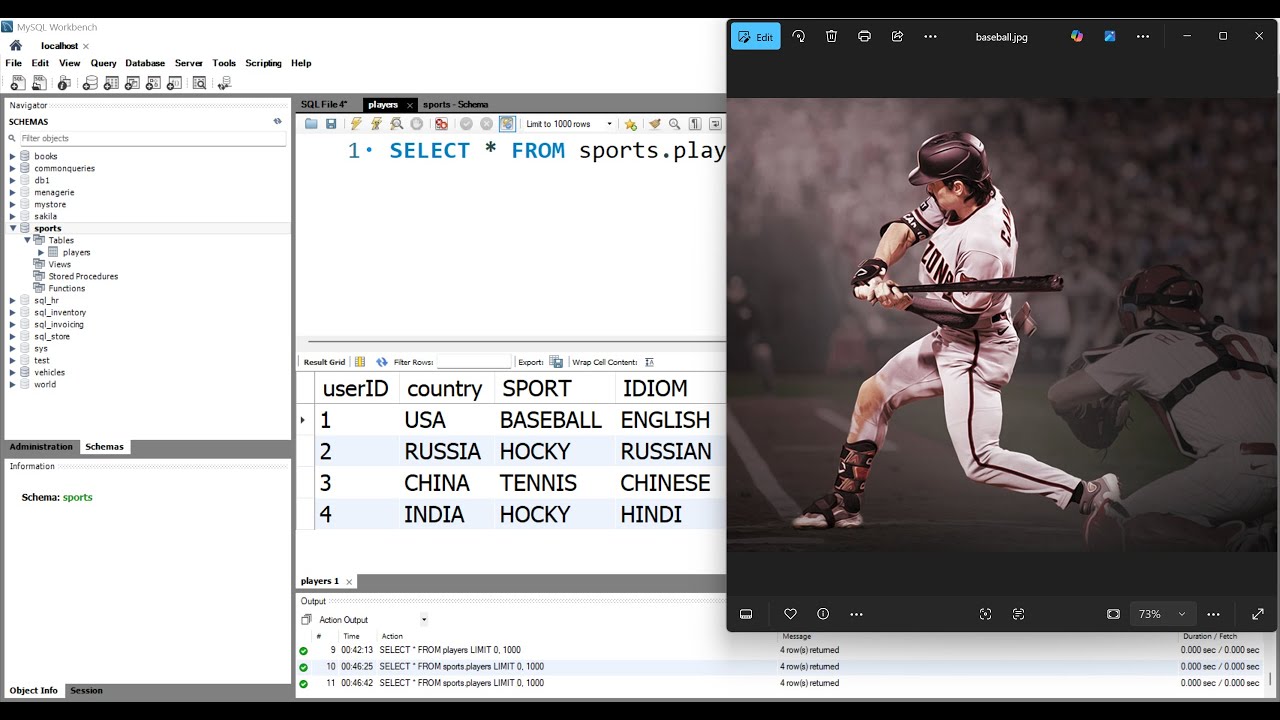
Task: Click the Filter Rows input field
Action: tap(474, 362)
